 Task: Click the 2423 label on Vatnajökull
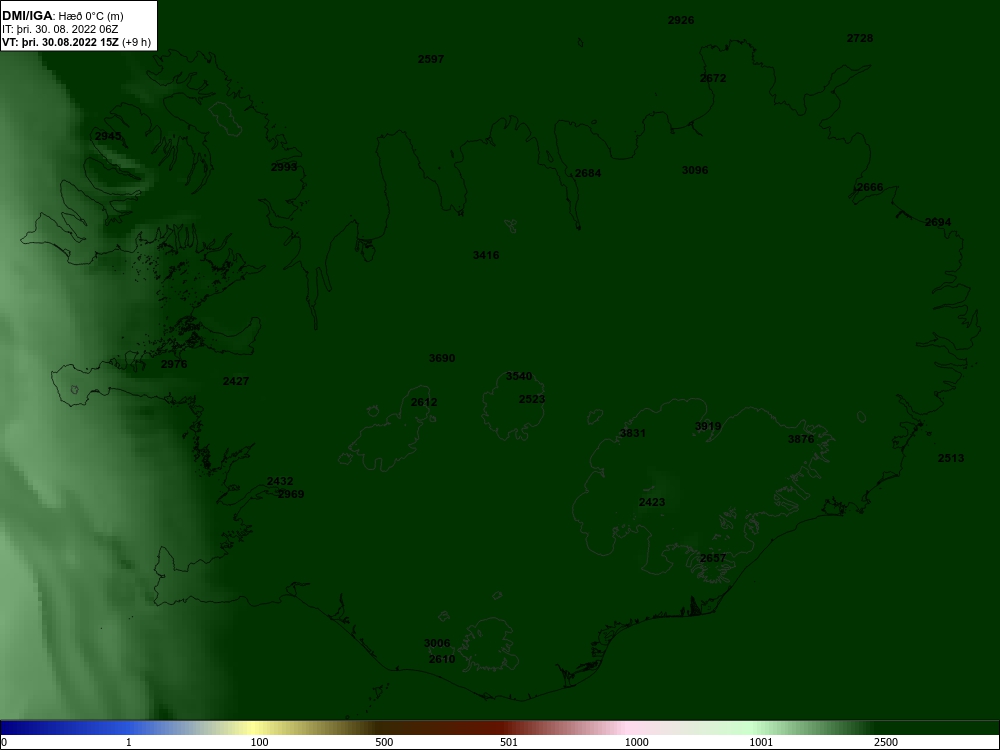coord(652,503)
